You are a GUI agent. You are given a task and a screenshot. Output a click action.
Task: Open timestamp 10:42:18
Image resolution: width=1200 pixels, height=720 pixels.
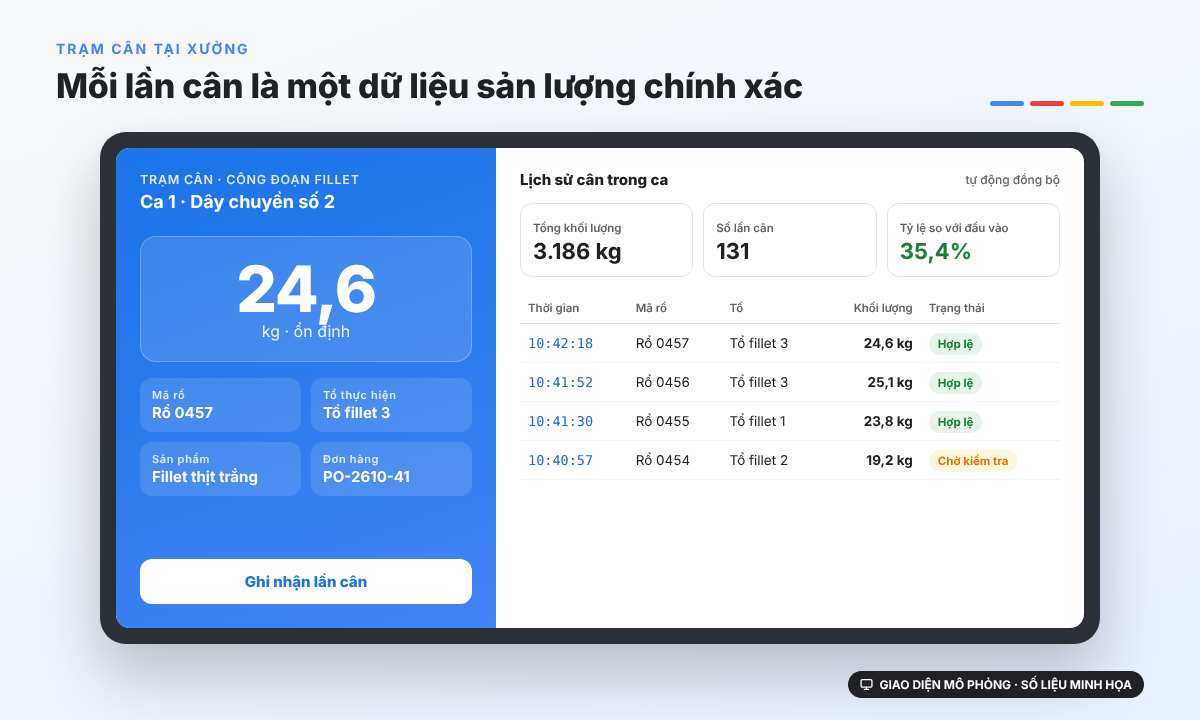click(x=561, y=343)
